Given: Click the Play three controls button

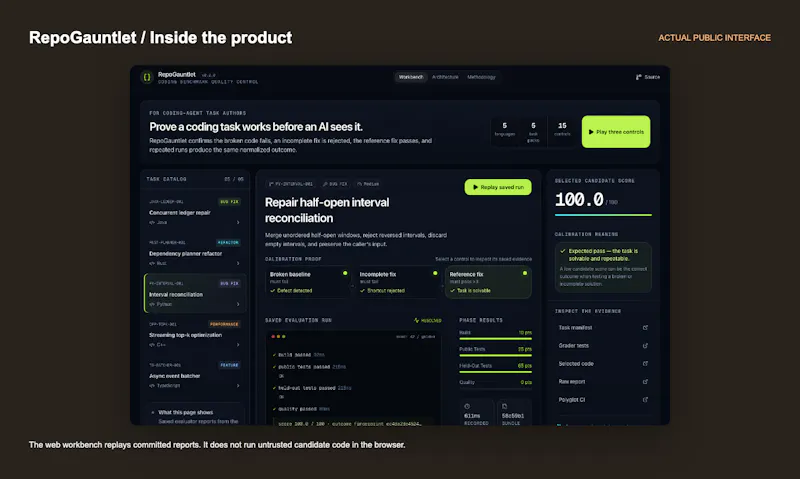Looking at the screenshot, I should (616, 132).
